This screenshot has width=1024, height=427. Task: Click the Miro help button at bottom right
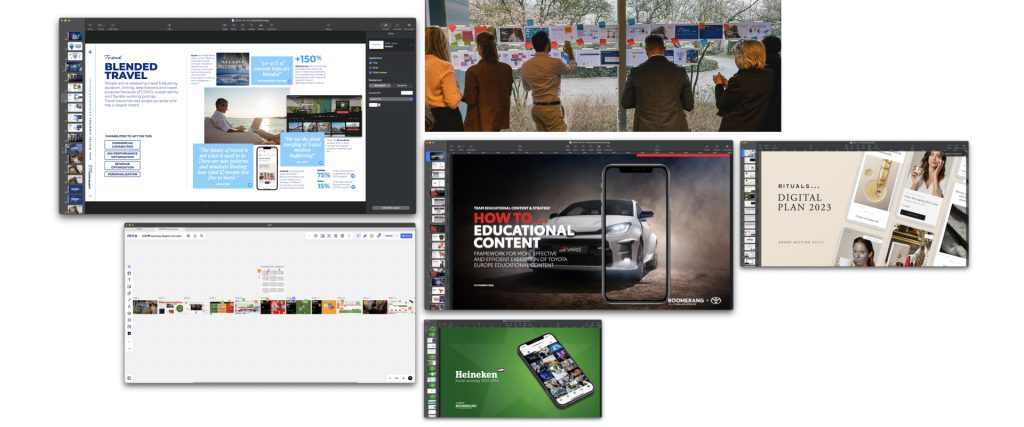(410, 378)
